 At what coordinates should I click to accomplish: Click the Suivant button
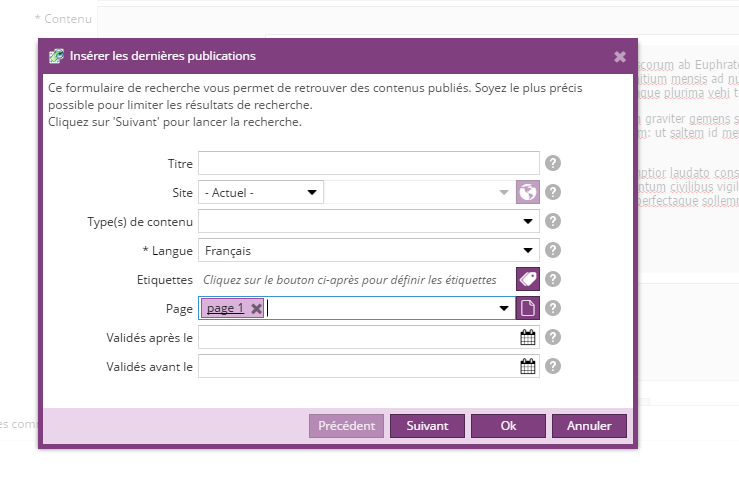tap(426, 426)
